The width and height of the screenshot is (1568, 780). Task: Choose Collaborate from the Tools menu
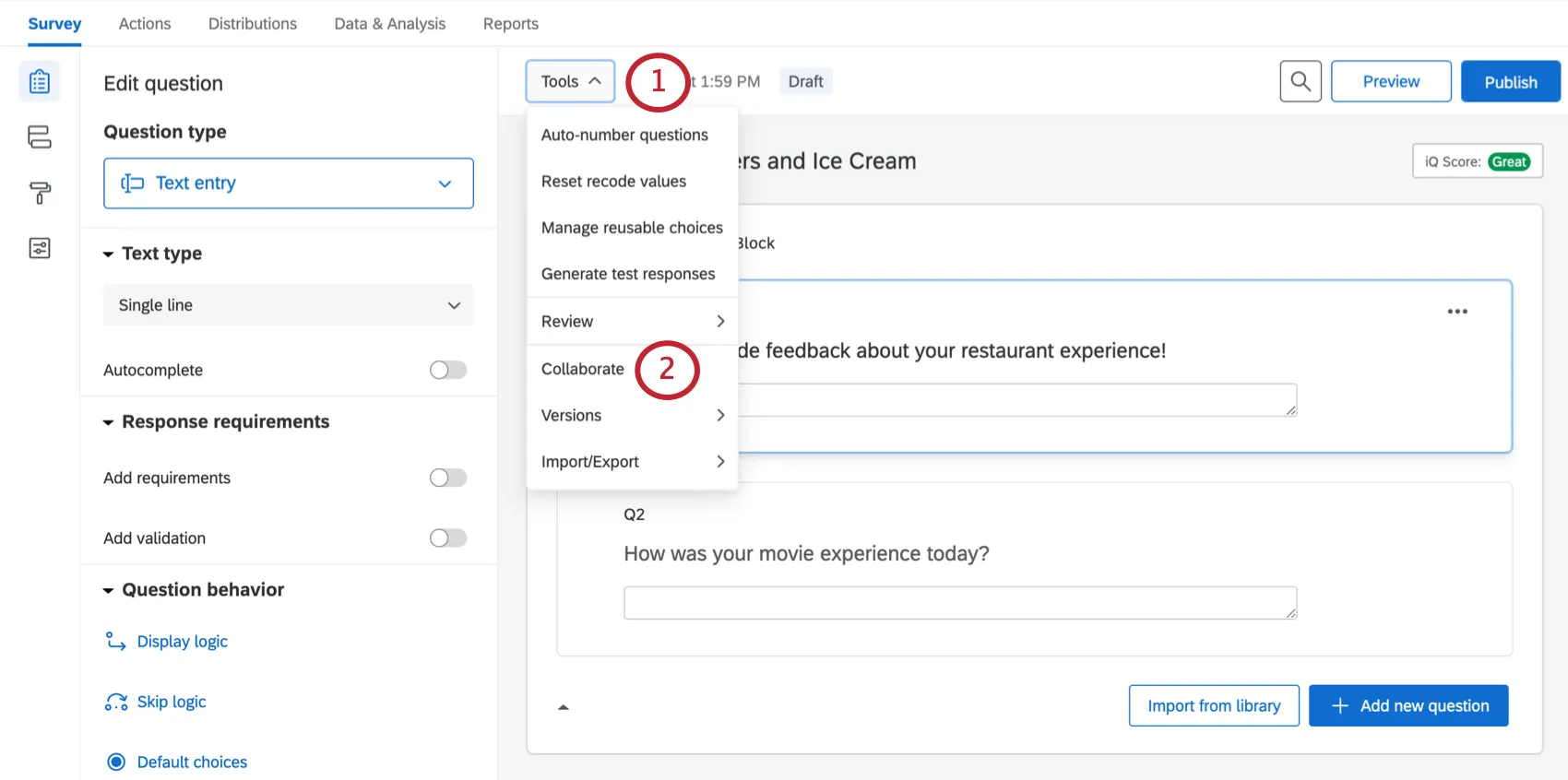[x=583, y=369]
